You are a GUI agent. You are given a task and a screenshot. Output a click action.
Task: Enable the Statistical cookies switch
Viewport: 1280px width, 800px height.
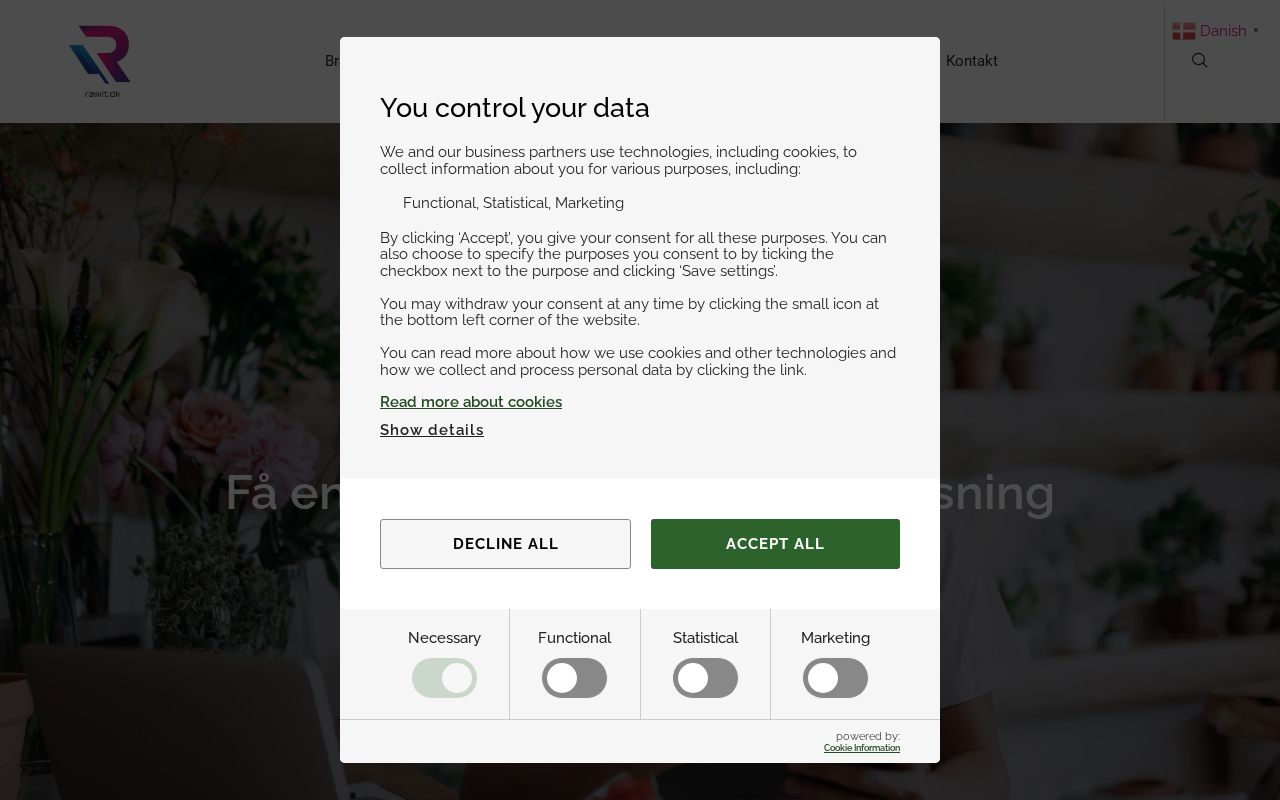705,678
